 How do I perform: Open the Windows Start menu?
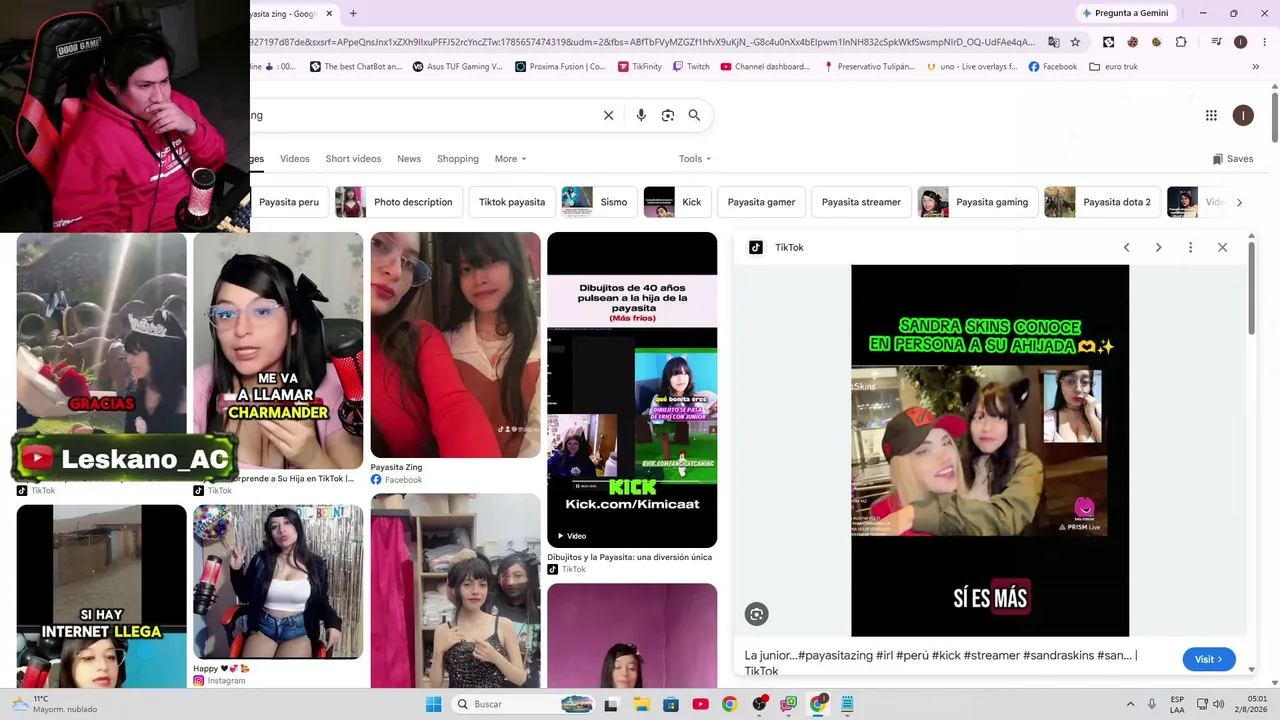tap(433, 704)
